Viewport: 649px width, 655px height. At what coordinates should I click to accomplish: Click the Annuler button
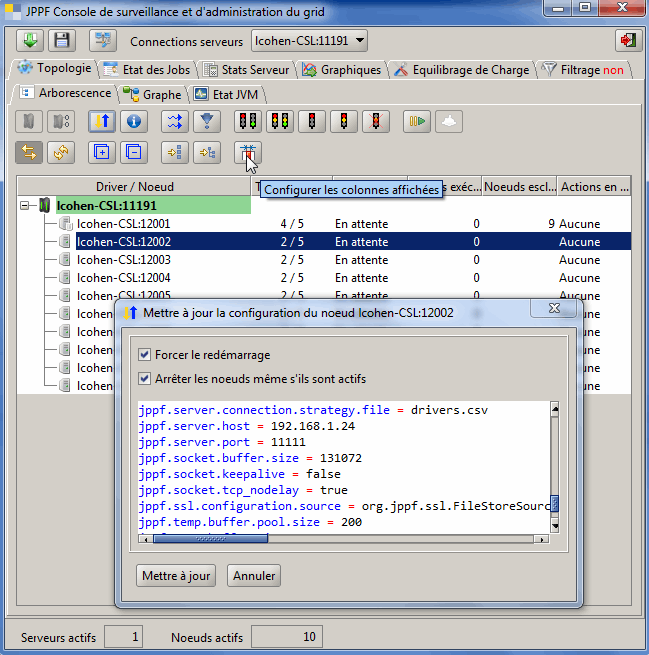coord(254,576)
